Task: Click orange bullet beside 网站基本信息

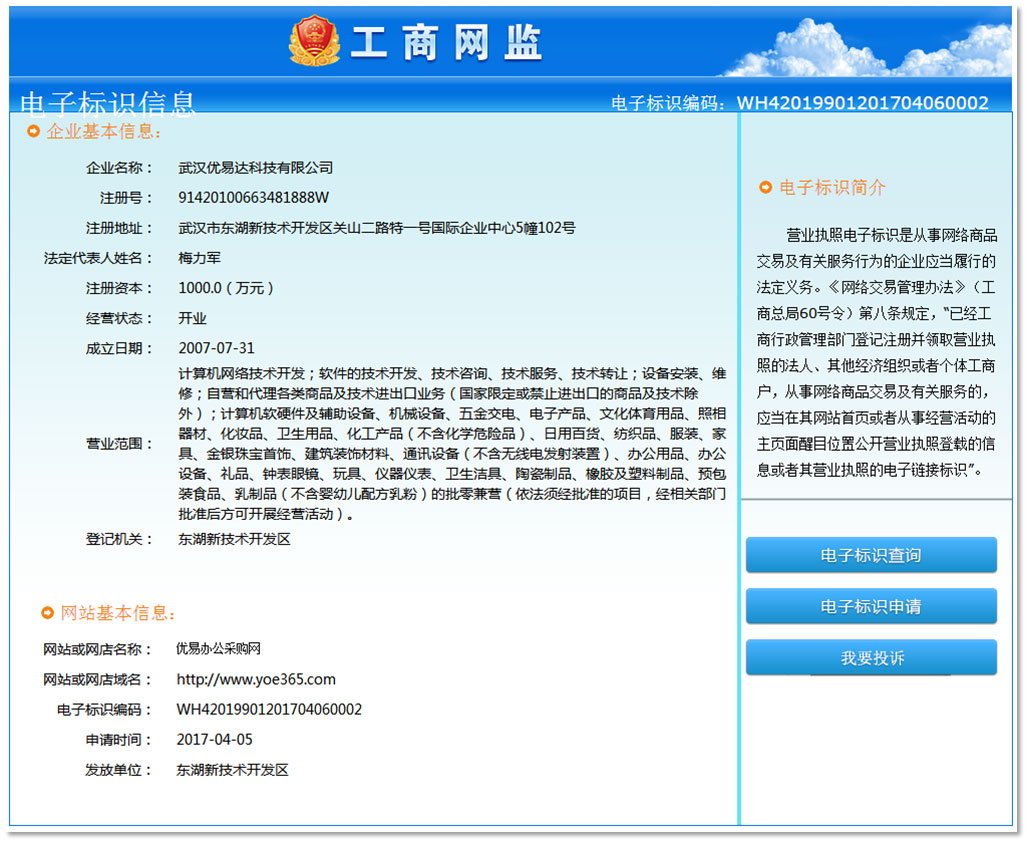Action: [47, 613]
